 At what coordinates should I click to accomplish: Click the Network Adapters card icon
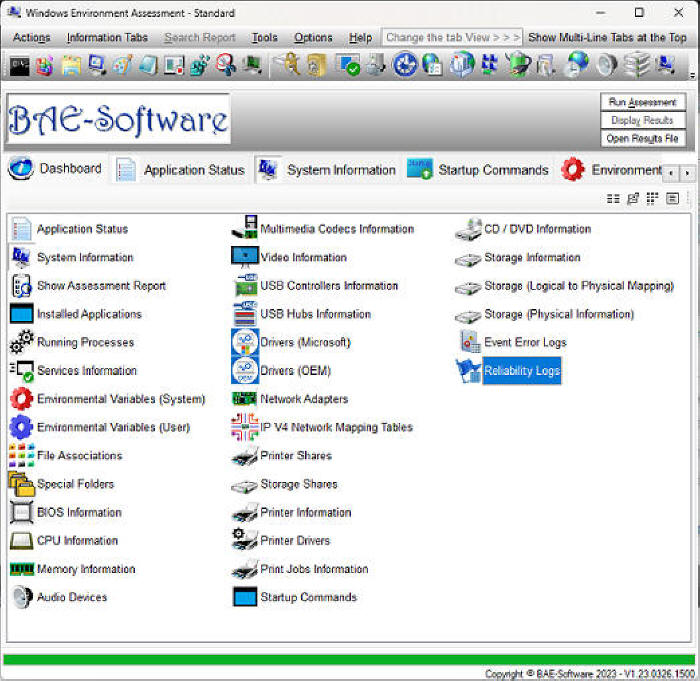click(245, 398)
